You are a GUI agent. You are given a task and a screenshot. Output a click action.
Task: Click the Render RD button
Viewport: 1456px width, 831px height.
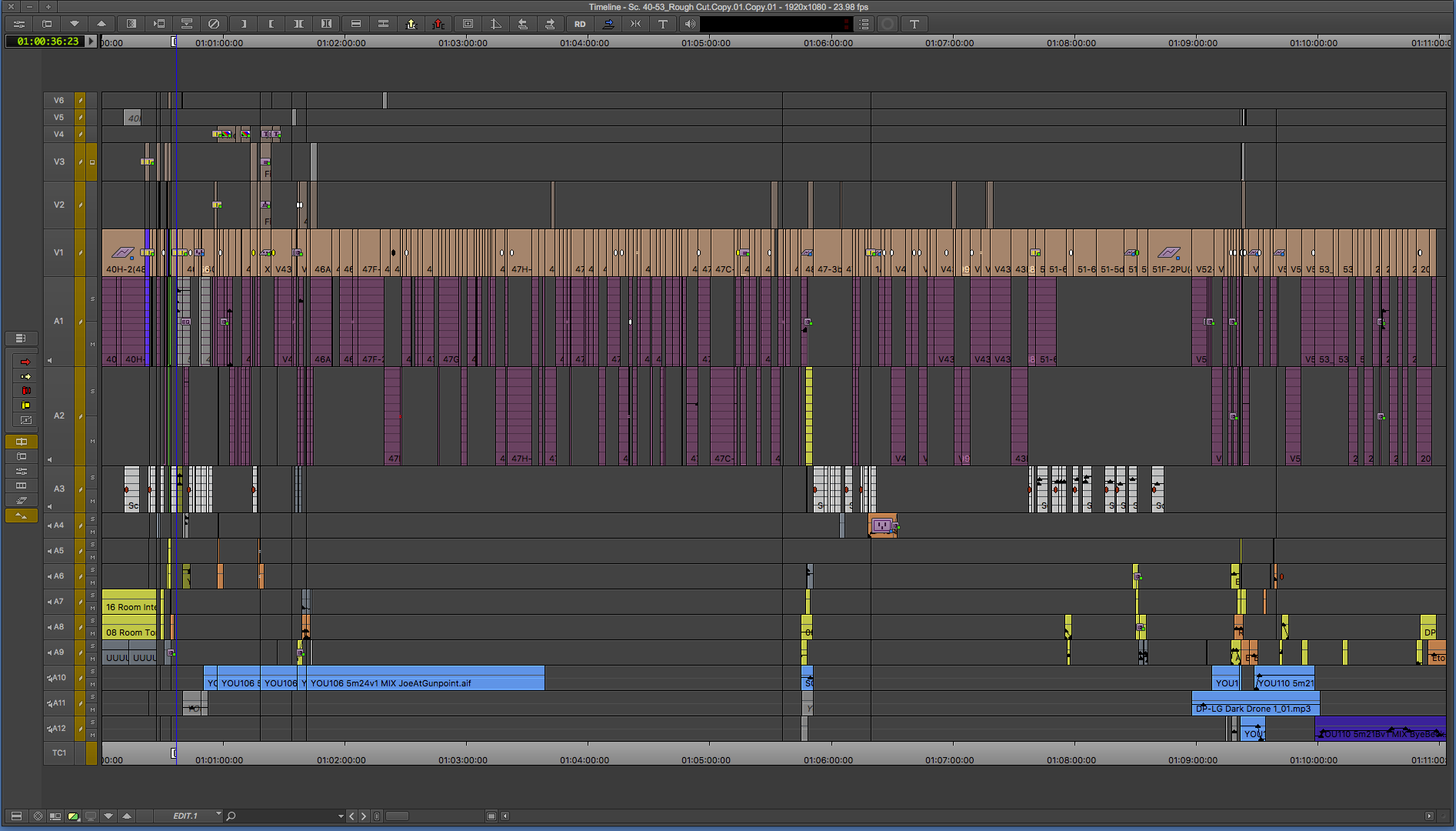click(x=580, y=24)
